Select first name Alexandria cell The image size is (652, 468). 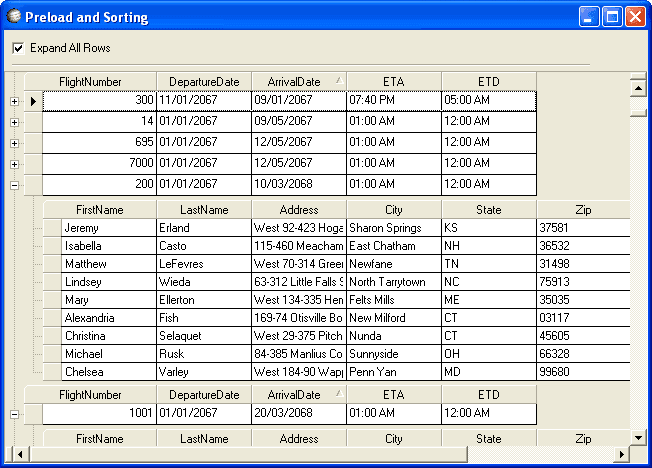[109, 318]
